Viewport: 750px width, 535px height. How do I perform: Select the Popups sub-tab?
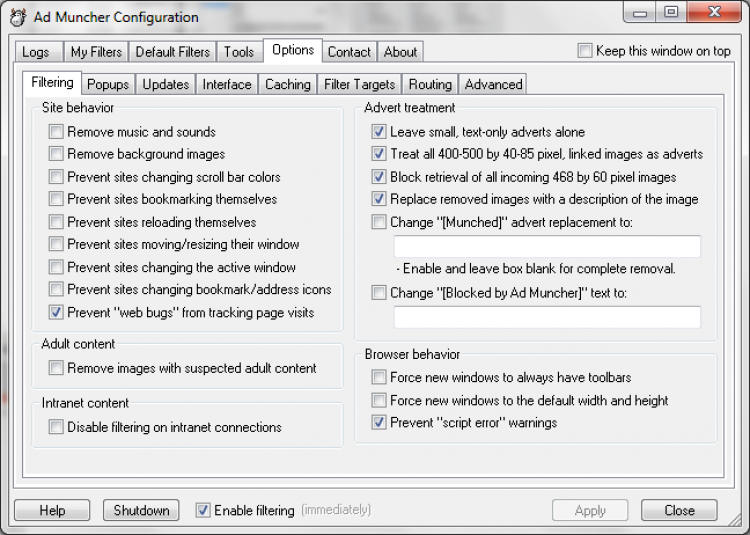tap(107, 84)
